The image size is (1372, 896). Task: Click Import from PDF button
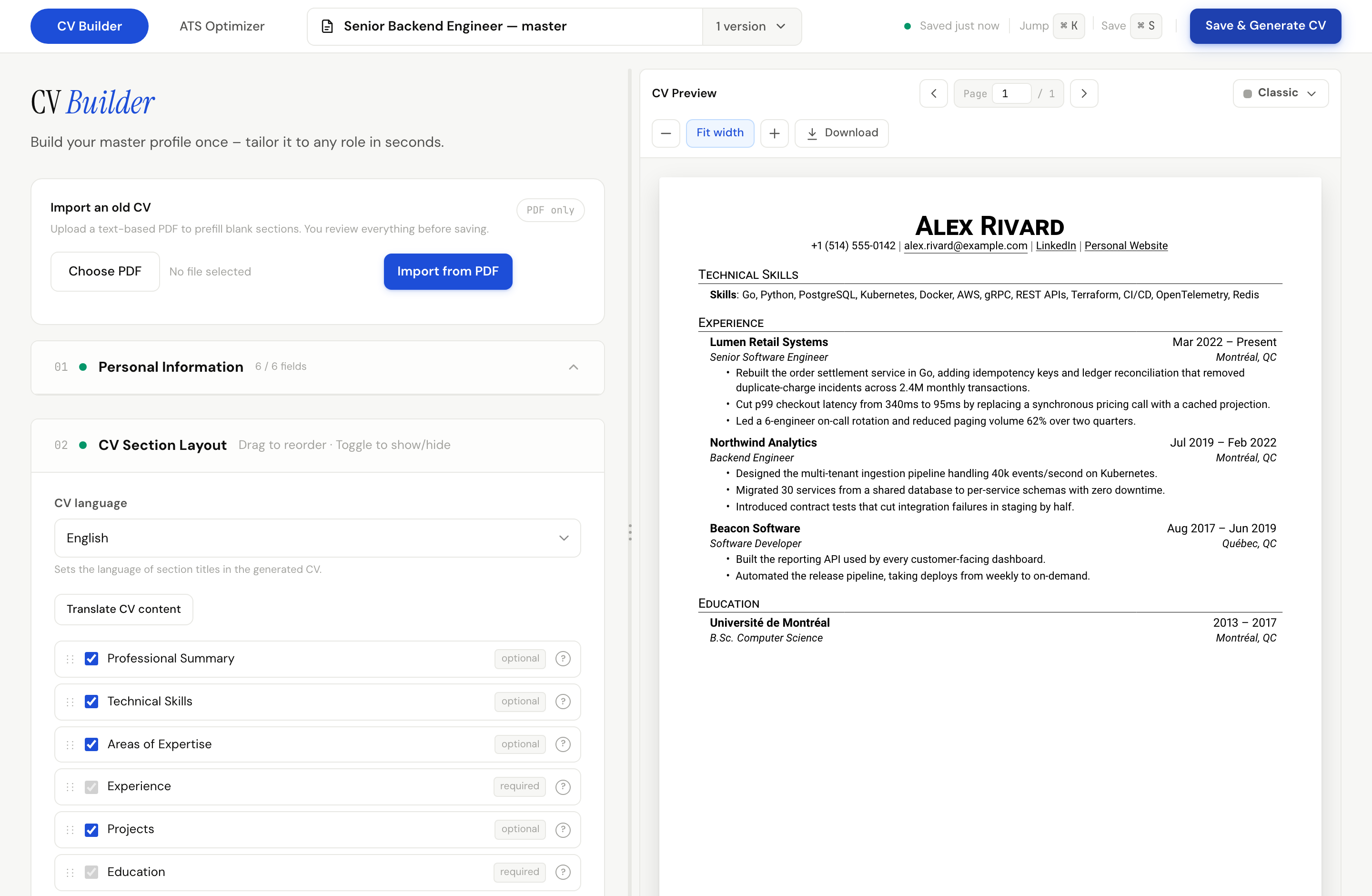448,272
